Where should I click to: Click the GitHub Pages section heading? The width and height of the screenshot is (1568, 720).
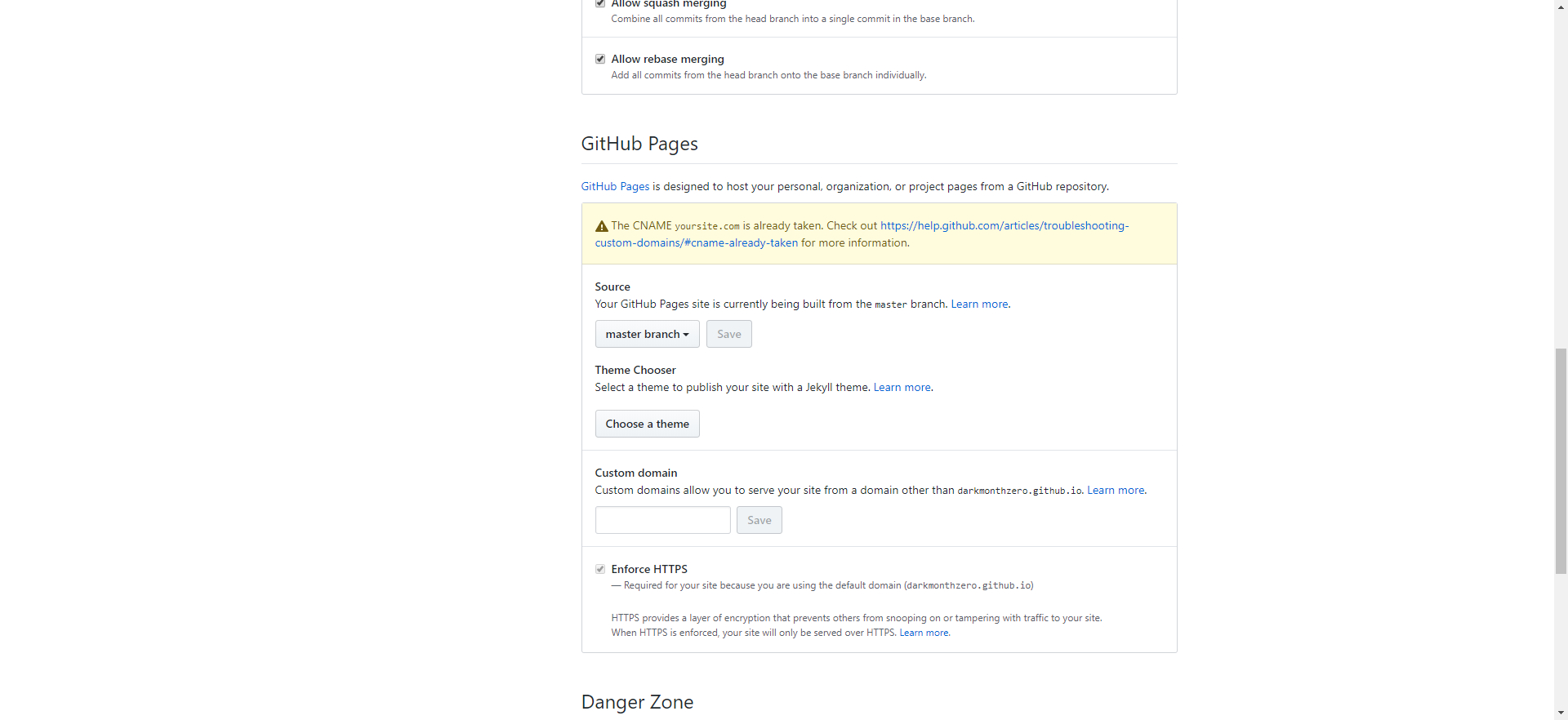tap(639, 144)
